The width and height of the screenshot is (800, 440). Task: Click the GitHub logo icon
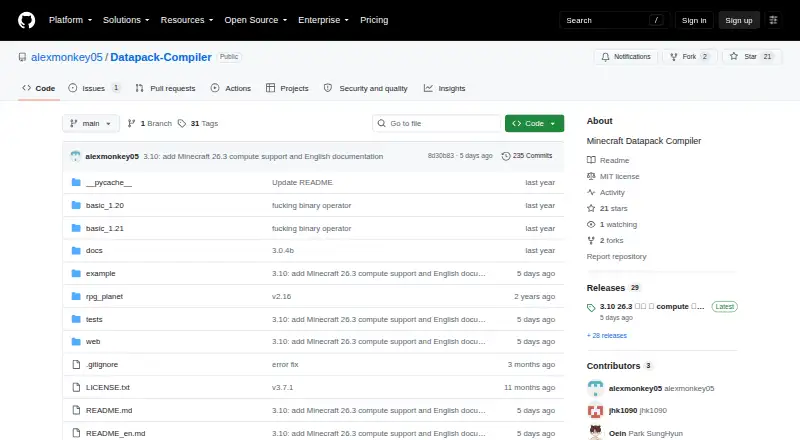(x=27, y=20)
